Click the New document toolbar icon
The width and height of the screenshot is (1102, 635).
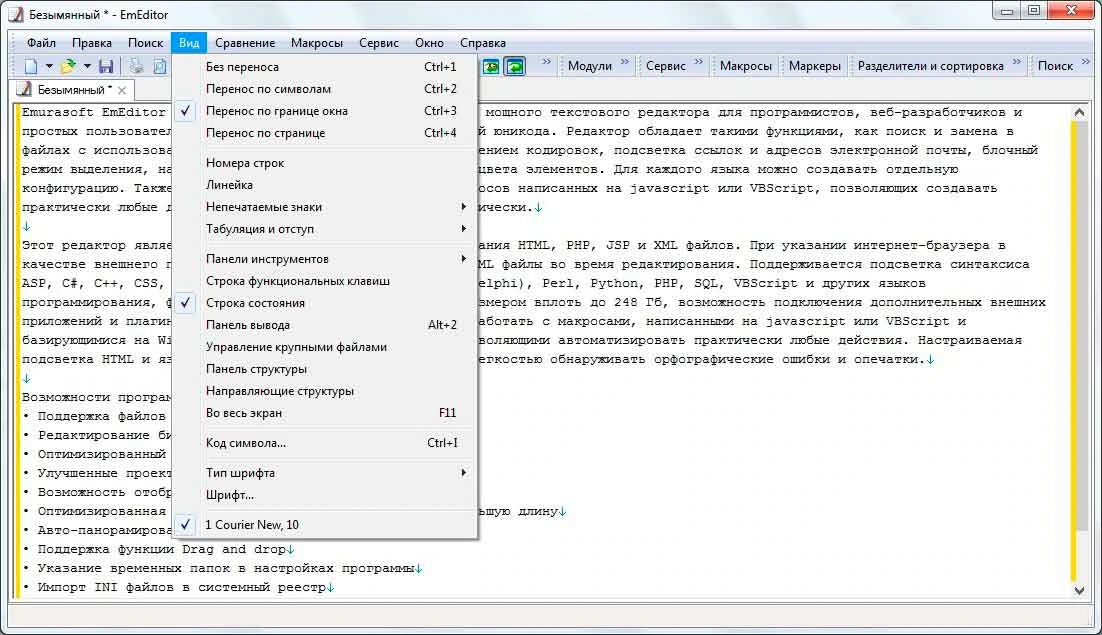tap(31, 66)
